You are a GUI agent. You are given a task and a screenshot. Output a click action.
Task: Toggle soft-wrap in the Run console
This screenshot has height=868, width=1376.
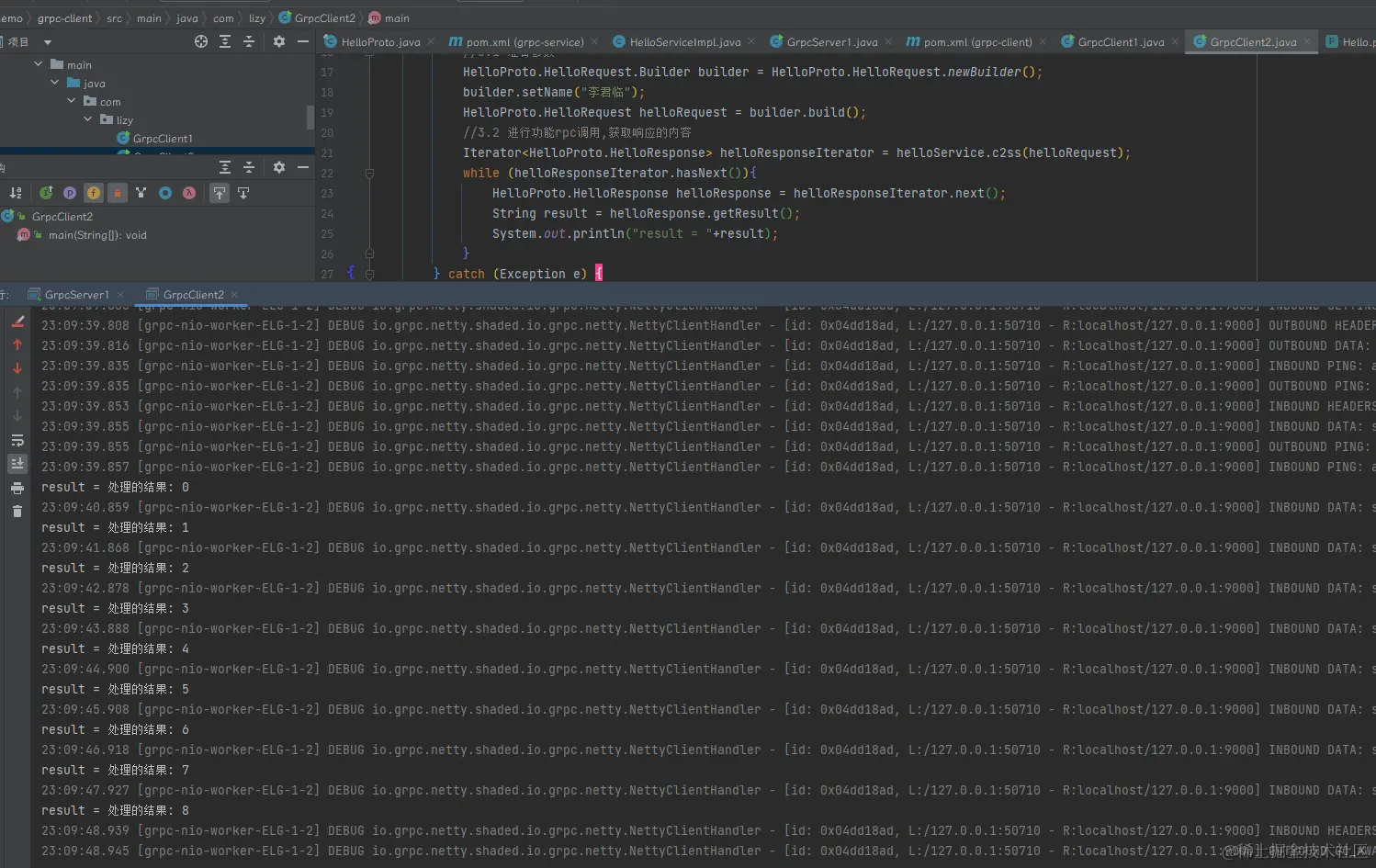pyautogui.click(x=17, y=440)
